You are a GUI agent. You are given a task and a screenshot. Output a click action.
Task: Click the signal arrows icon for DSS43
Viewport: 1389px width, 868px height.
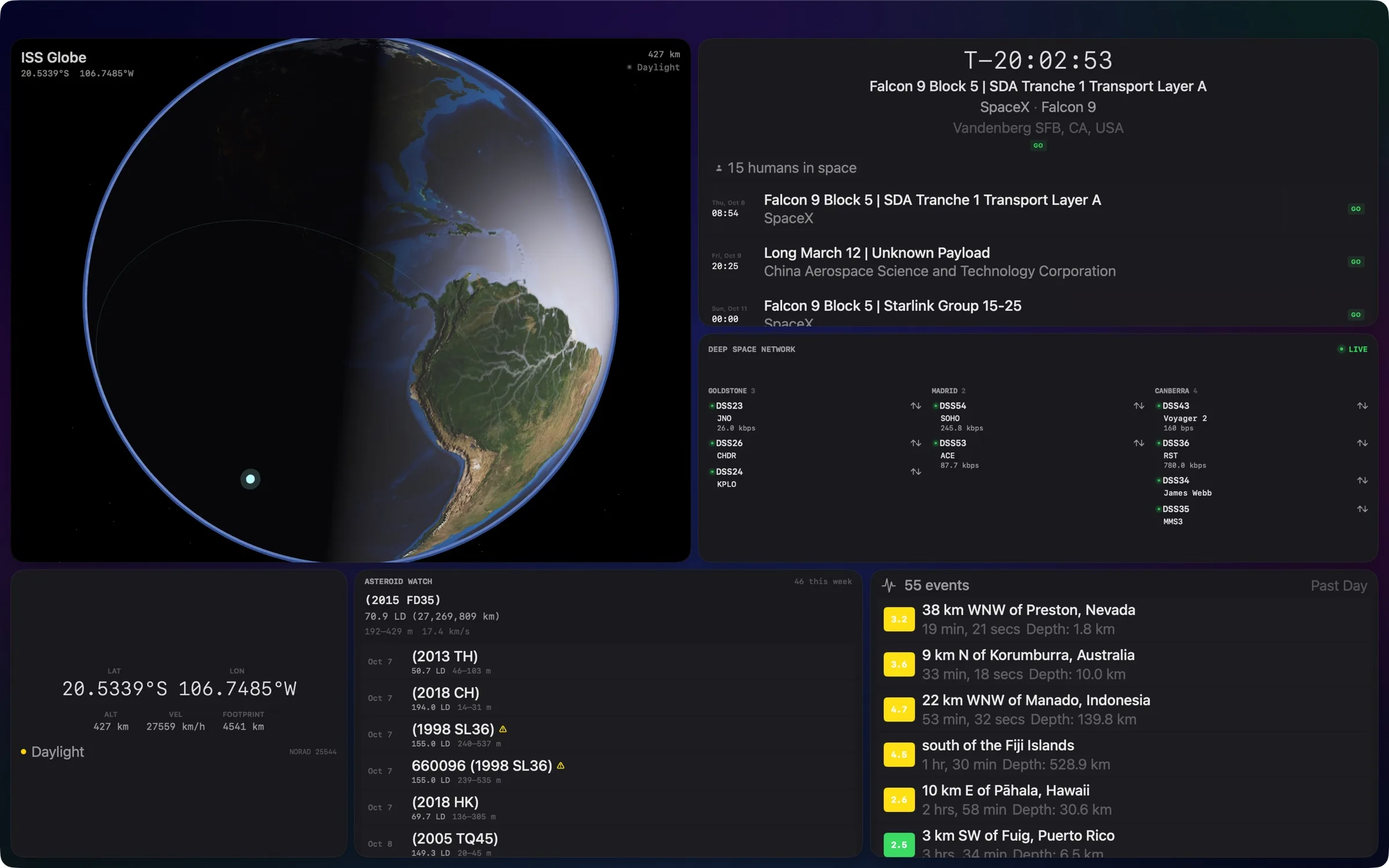click(1362, 406)
